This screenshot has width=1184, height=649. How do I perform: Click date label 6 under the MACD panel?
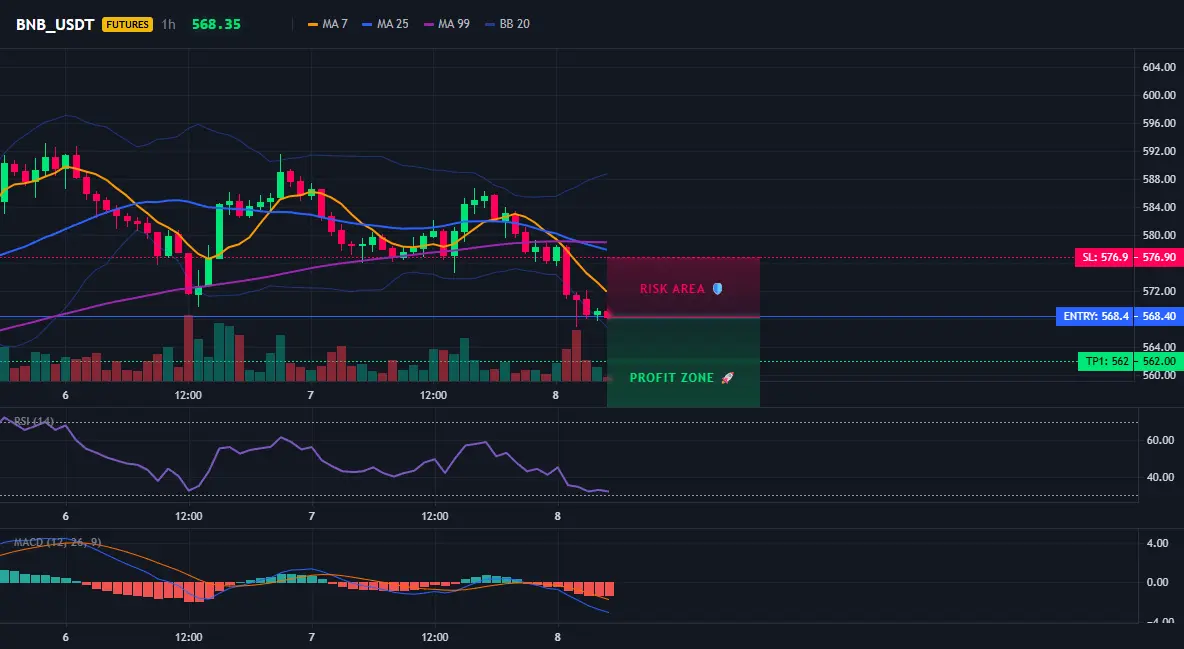pos(66,637)
